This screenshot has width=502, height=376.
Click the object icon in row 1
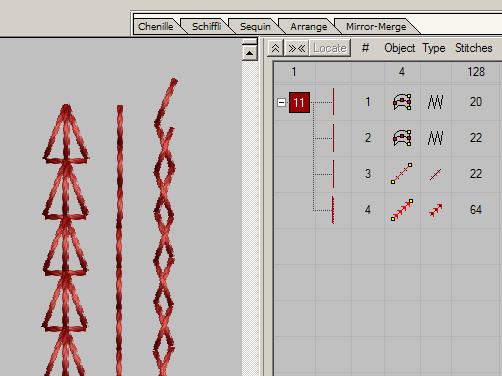[x=402, y=102]
